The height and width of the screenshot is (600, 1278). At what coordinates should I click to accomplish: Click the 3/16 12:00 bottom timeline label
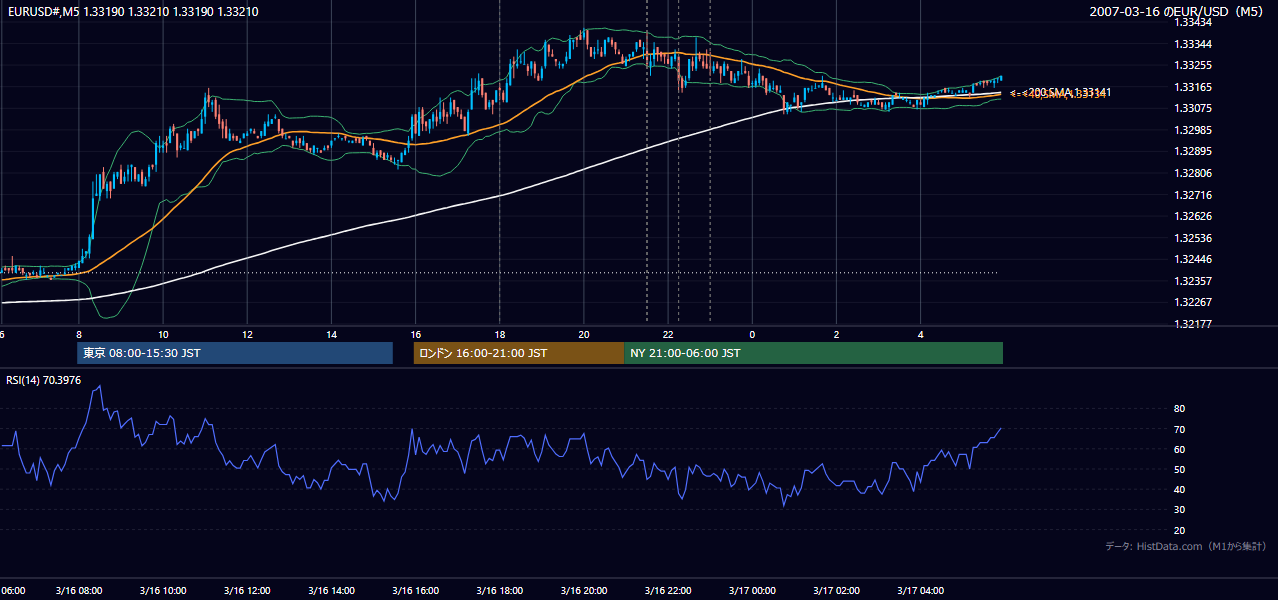246,590
